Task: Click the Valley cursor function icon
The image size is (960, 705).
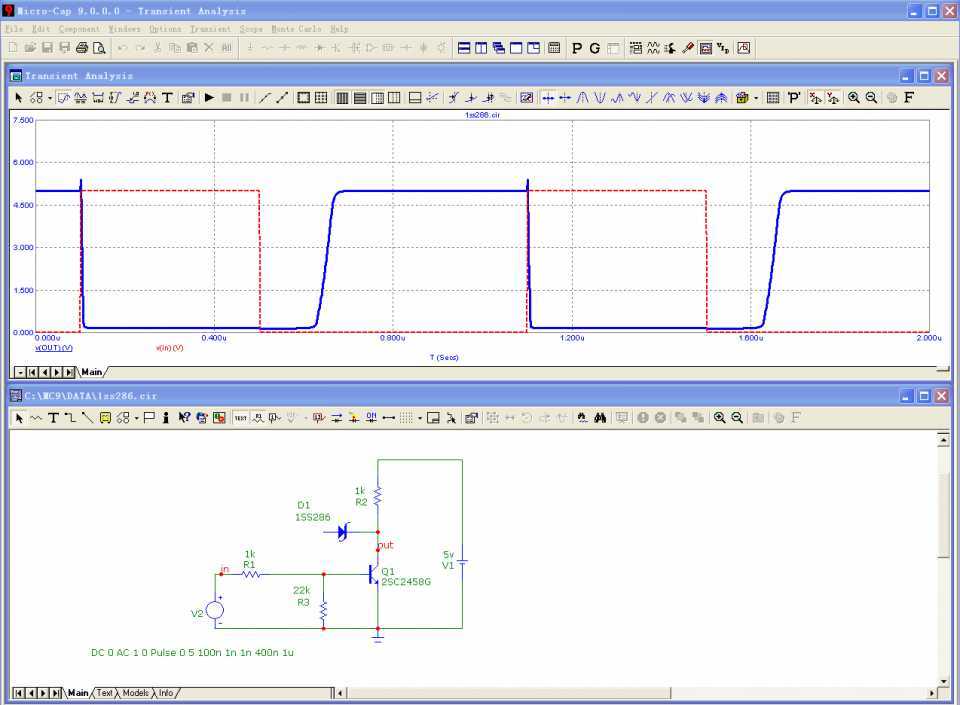Action: pos(600,97)
